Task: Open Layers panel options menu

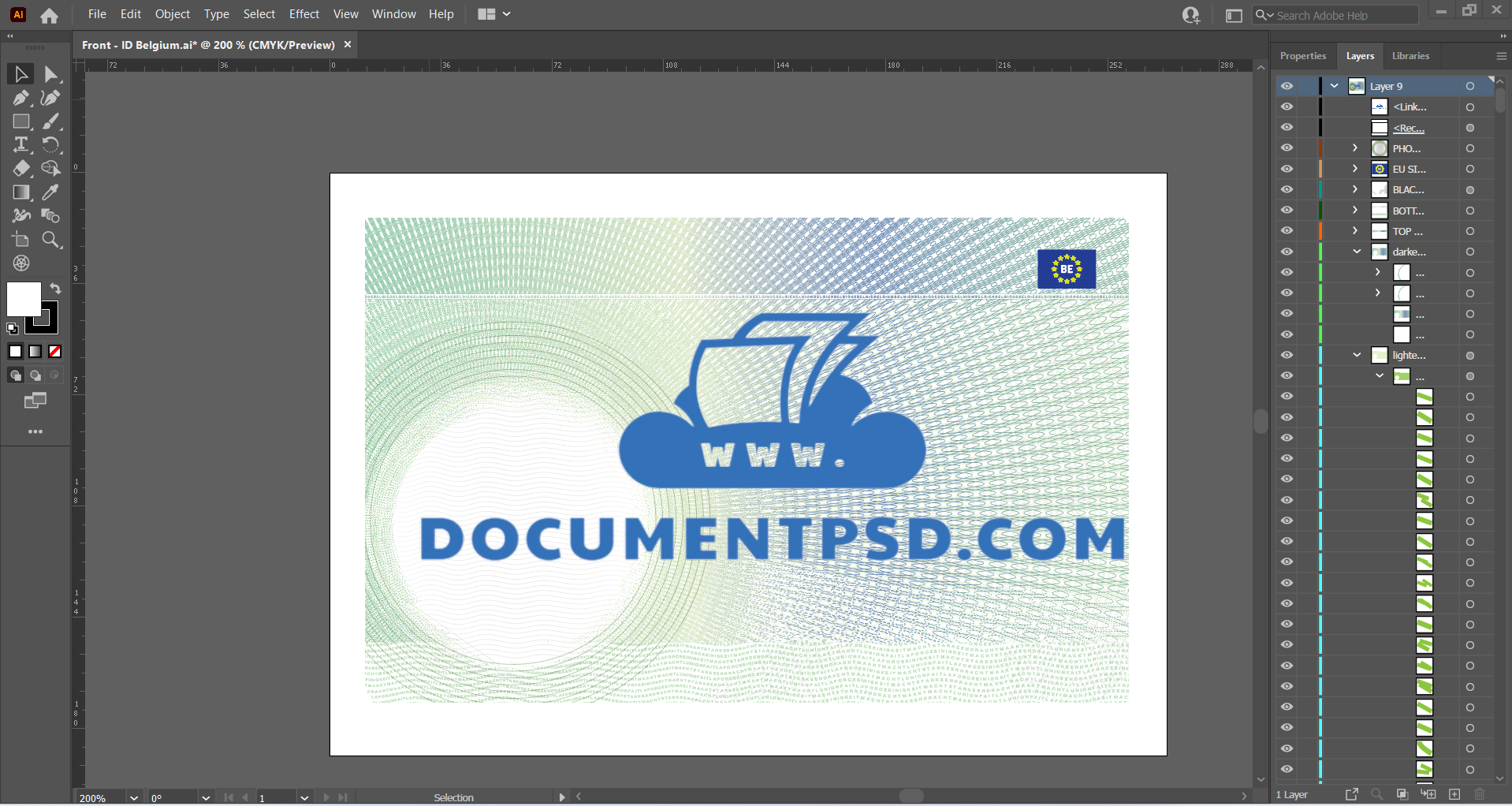Action: 1501,56
